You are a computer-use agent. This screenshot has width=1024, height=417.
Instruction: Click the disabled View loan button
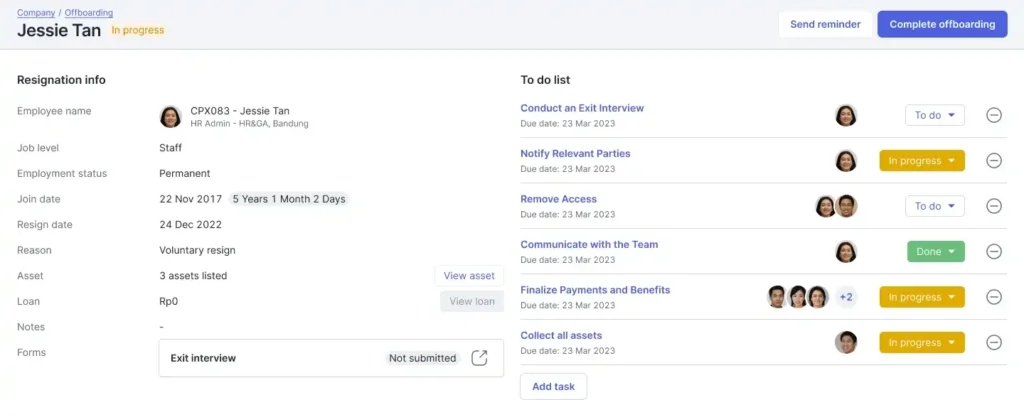[x=472, y=301]
